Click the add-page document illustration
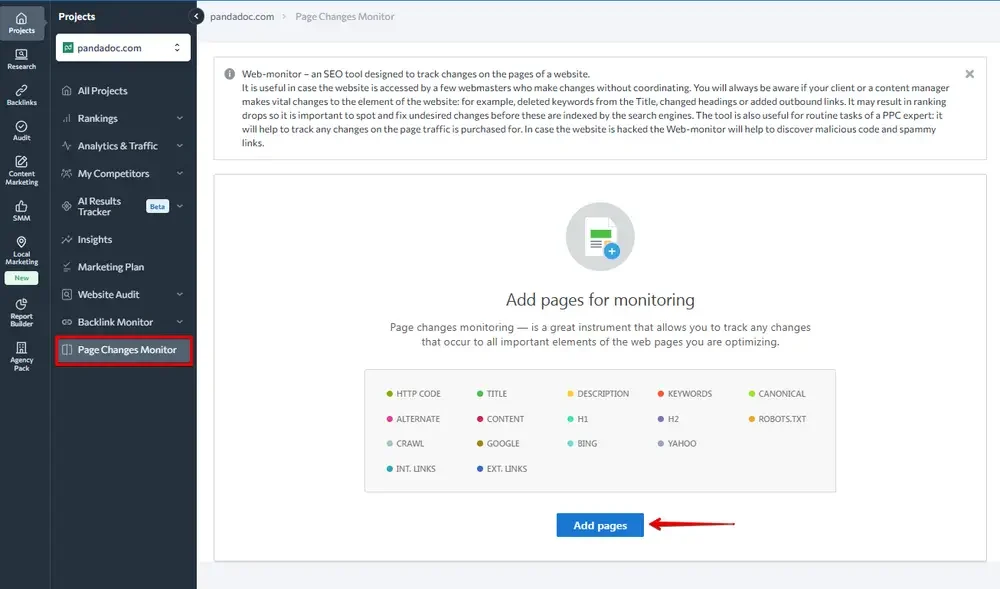The width and height of the screenshot is (1000, 589). [600, 236]
